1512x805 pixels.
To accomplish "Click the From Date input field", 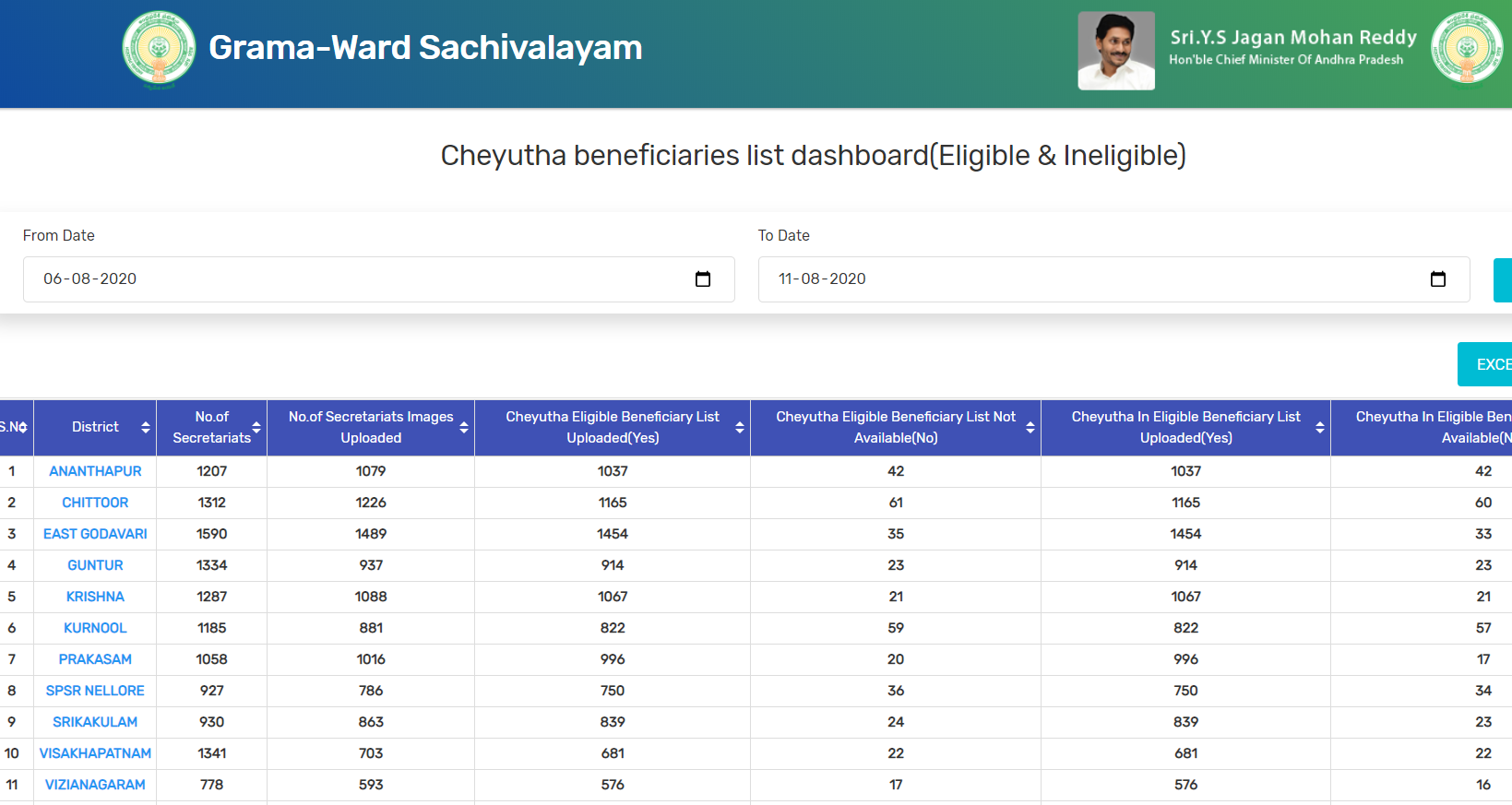I will pos(360,279).
